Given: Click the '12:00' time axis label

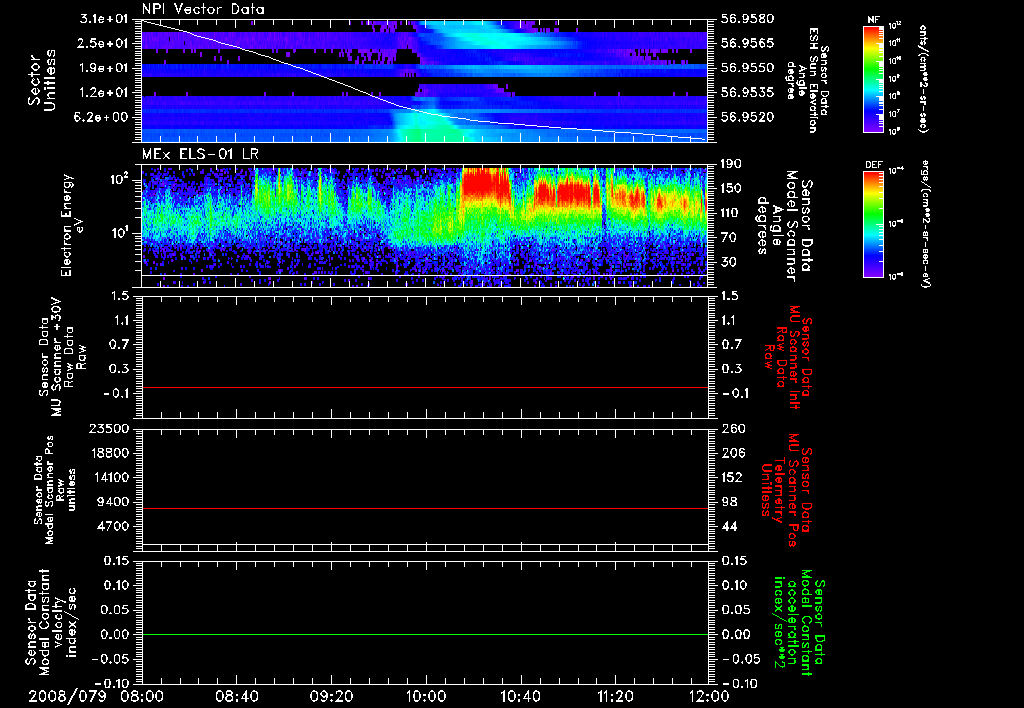Looking at the screenshot, I should 709,696.
